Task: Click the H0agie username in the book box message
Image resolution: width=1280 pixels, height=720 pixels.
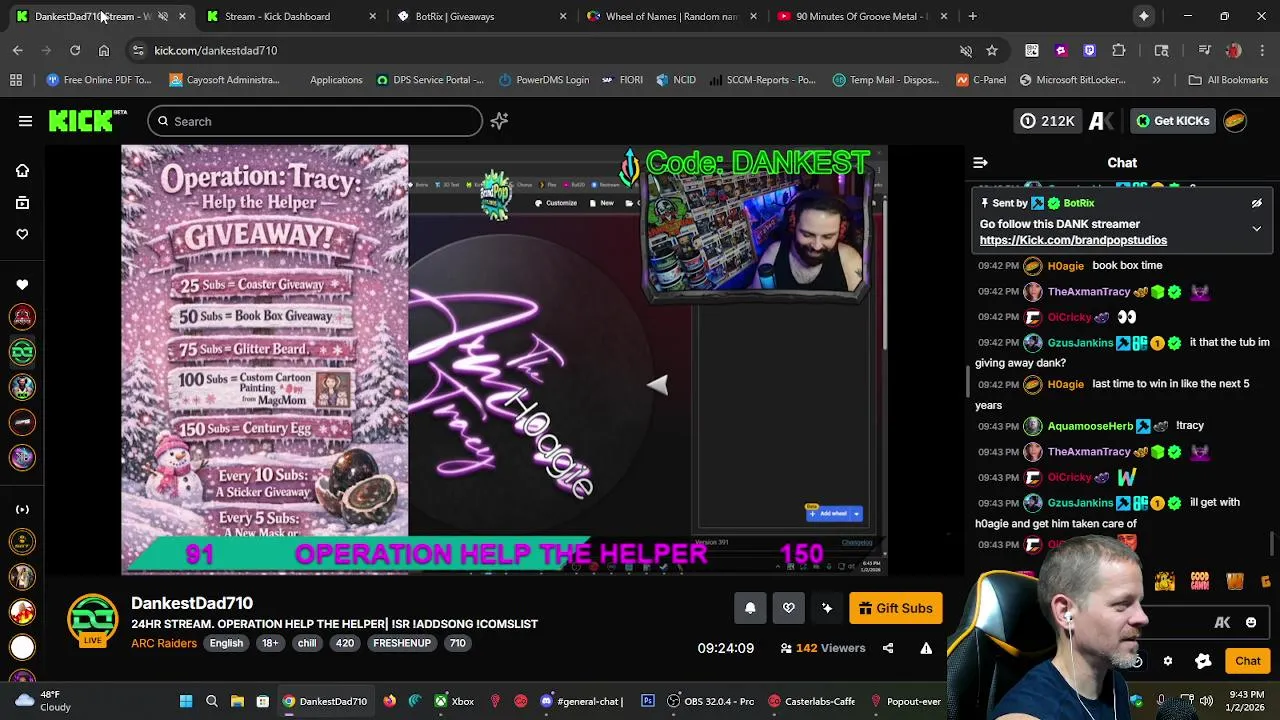Action: (x=1065, y=266)
